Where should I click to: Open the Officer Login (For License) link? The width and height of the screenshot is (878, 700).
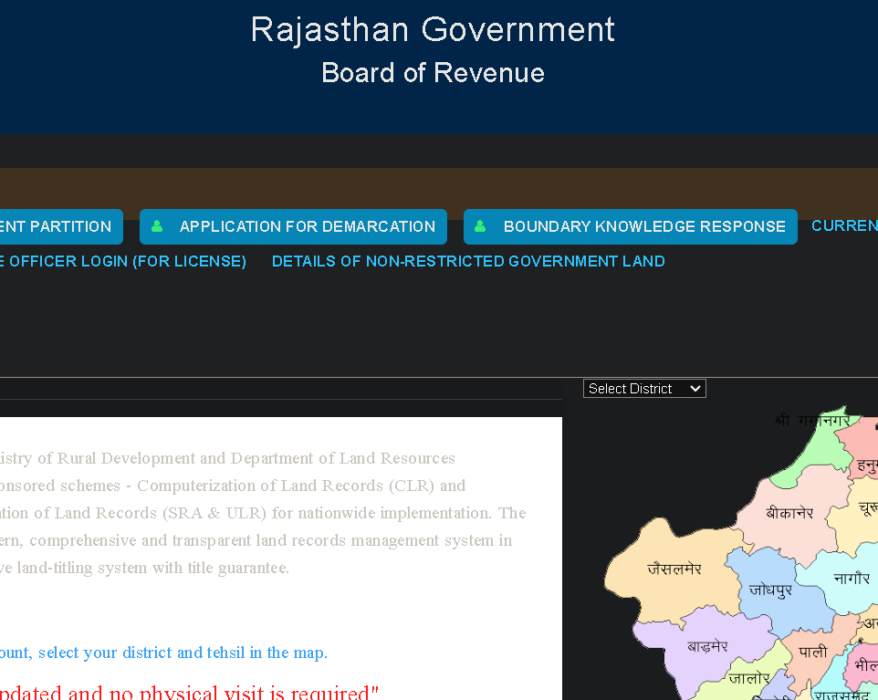[123, 261]
